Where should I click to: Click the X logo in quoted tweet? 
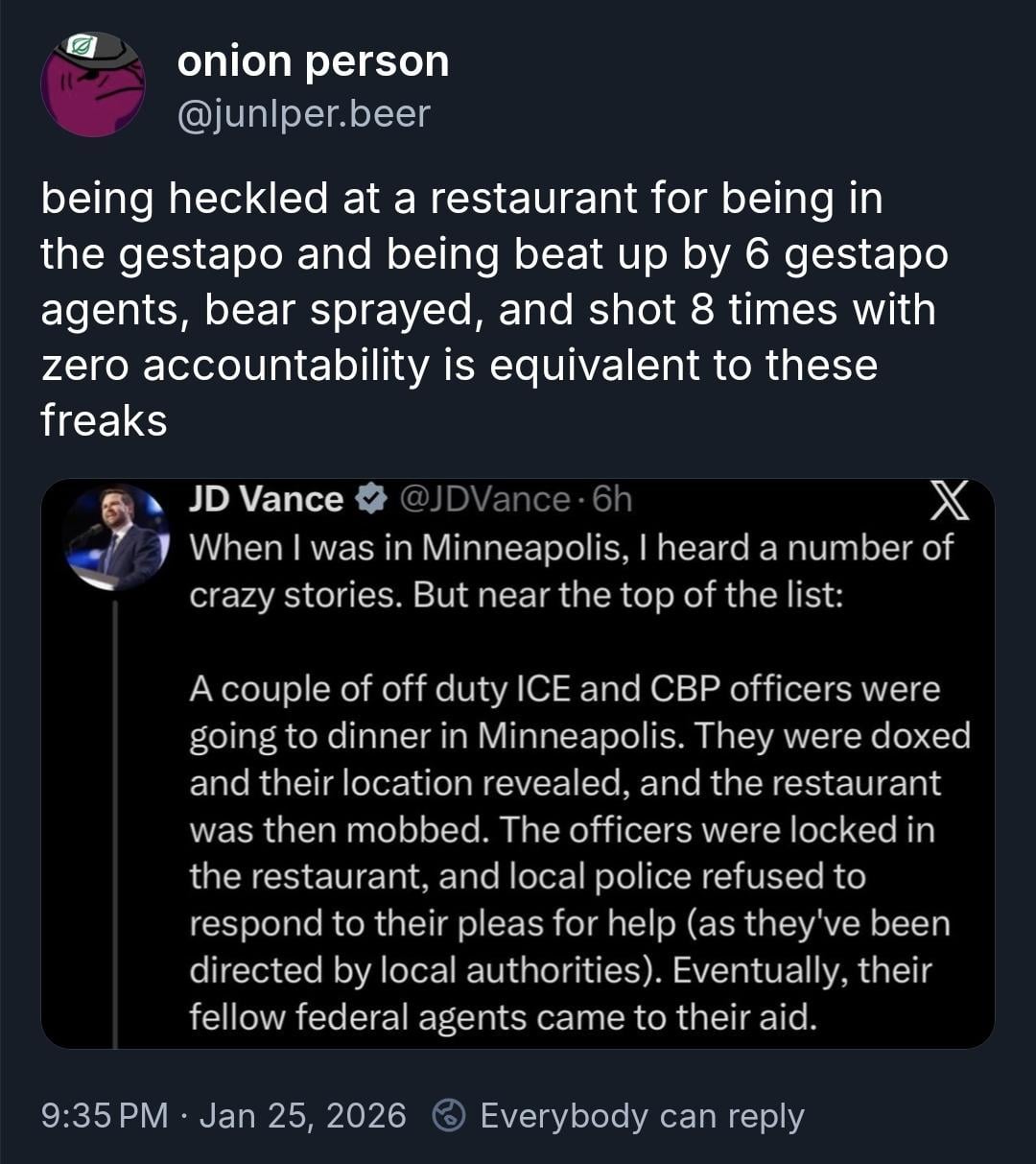[950, 503]
